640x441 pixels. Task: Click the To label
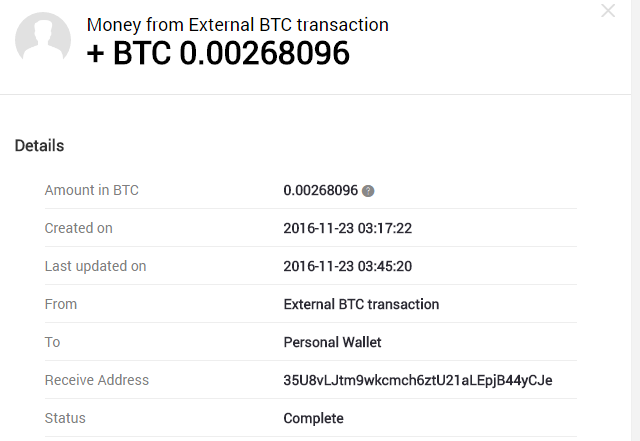(52, 342)
